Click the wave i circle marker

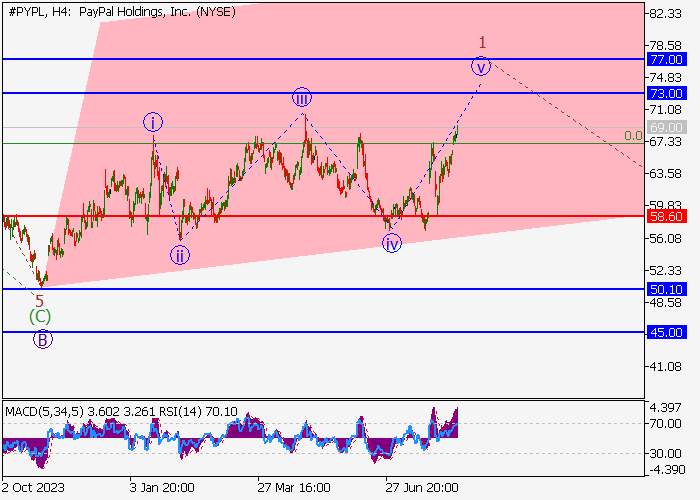[153, 122]
